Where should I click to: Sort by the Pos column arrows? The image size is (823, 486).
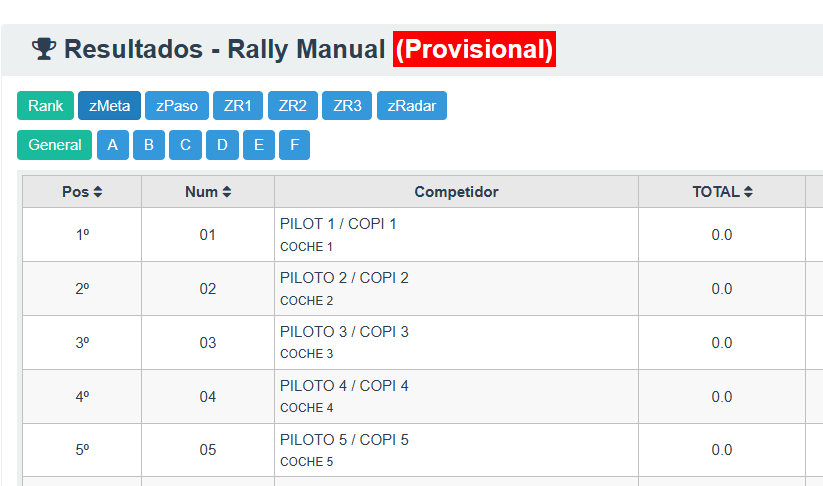(97, 192)
